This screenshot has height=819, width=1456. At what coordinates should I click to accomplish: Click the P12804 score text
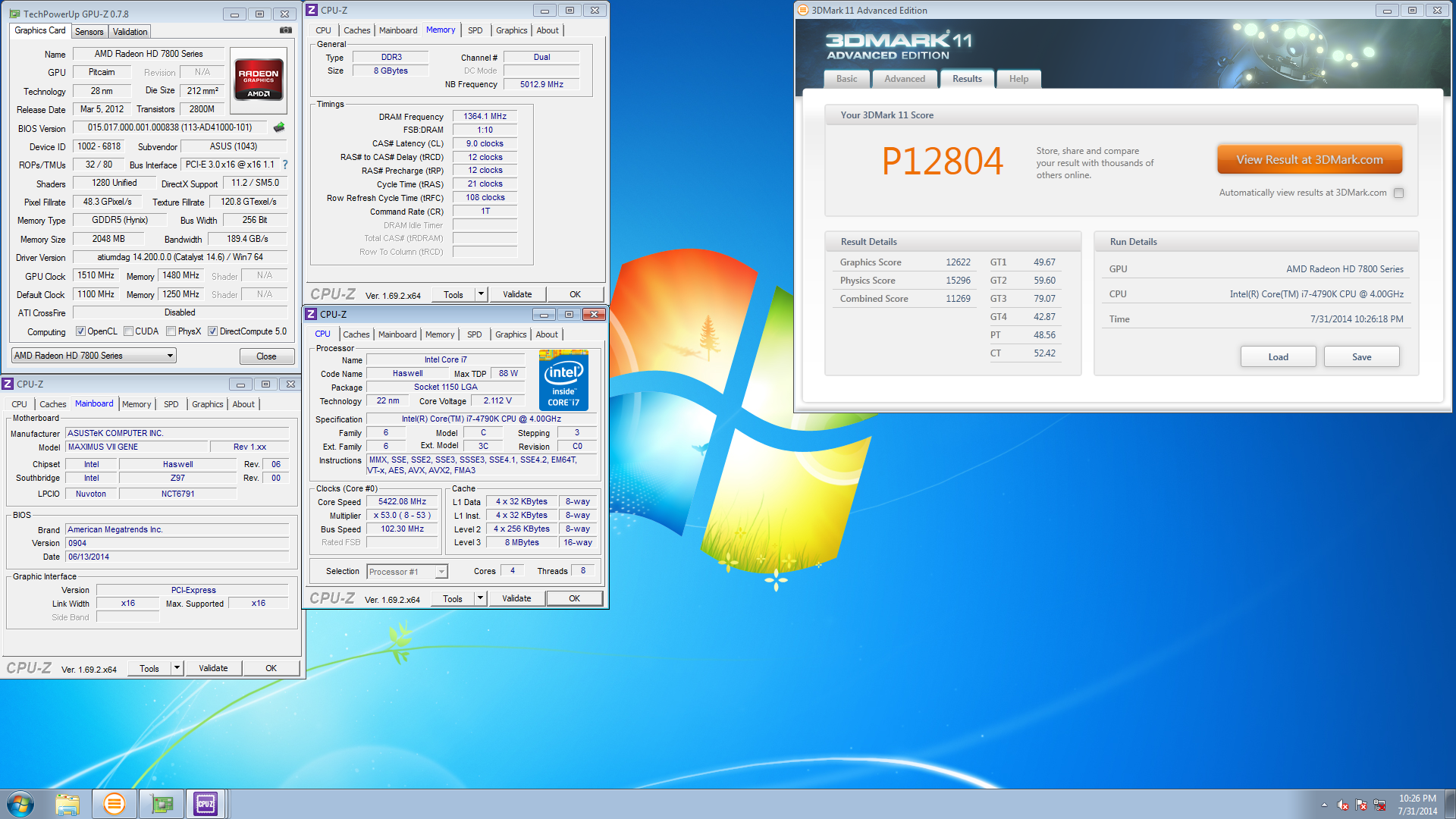click(943, 161)
